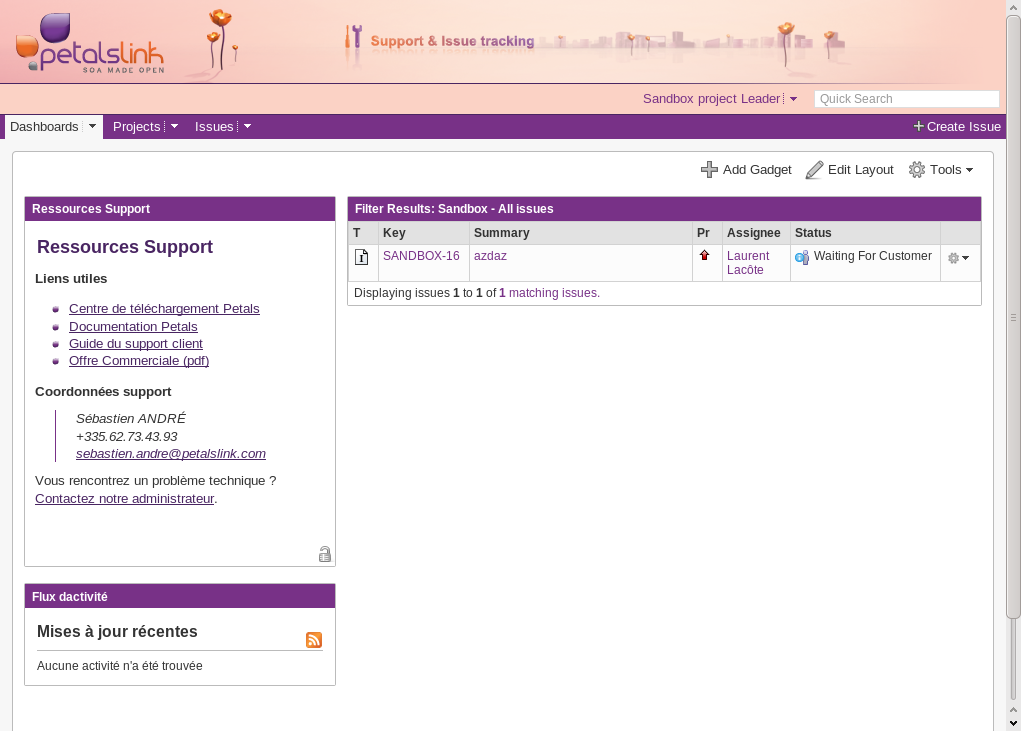1021x731 pixels.
Task: Click the lock icon in Ressources Support
Action: [324, 554]
